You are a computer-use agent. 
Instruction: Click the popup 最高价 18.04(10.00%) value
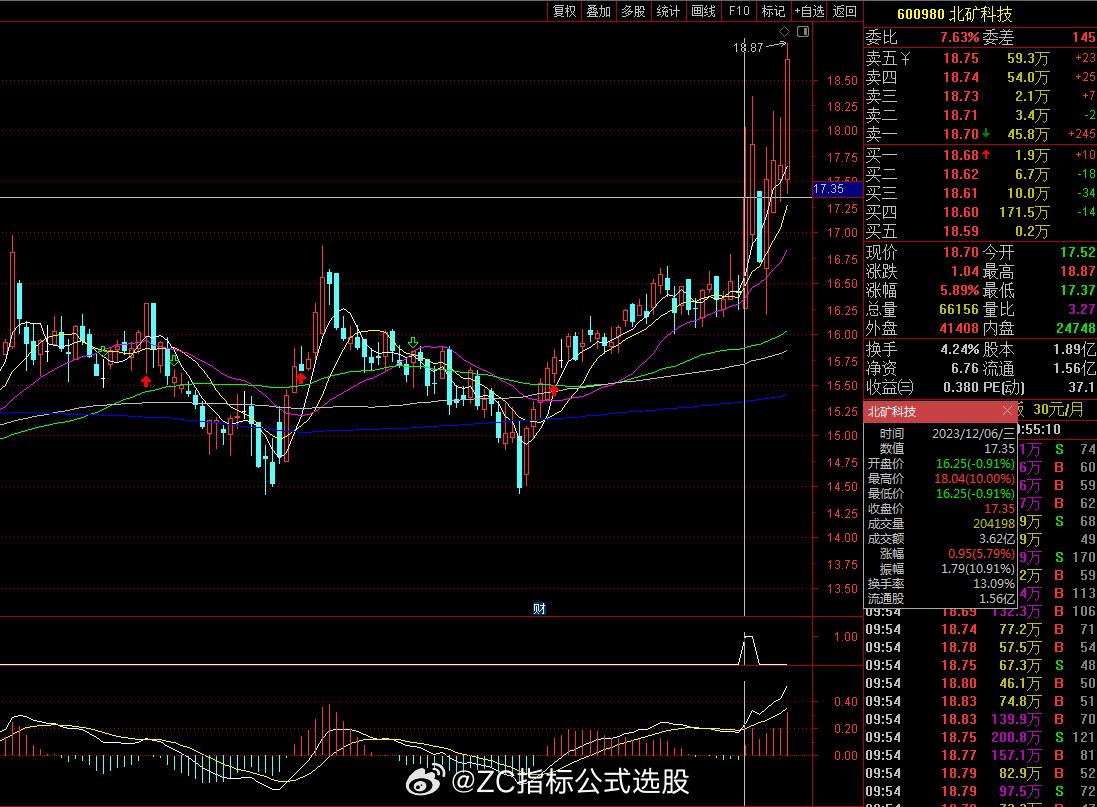tap(975, 479)
